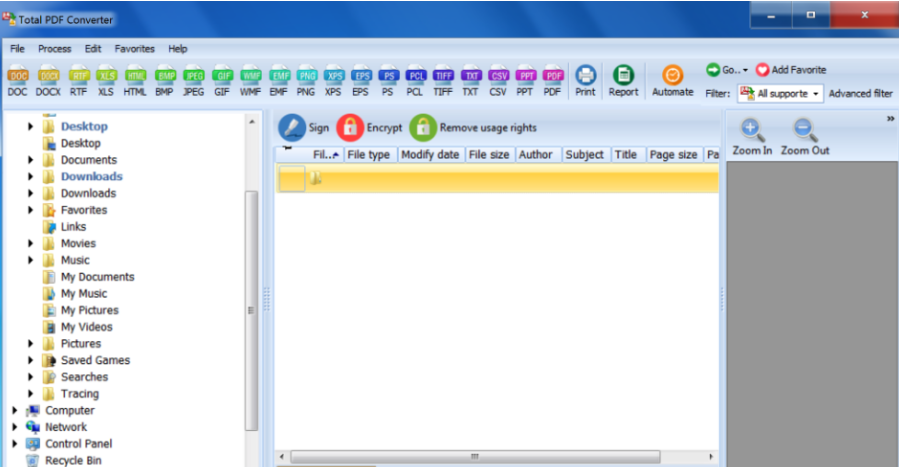This screenshot has height=467, width=899.
Task: Launch the Automate function
Action: click(x=673, y=81)
